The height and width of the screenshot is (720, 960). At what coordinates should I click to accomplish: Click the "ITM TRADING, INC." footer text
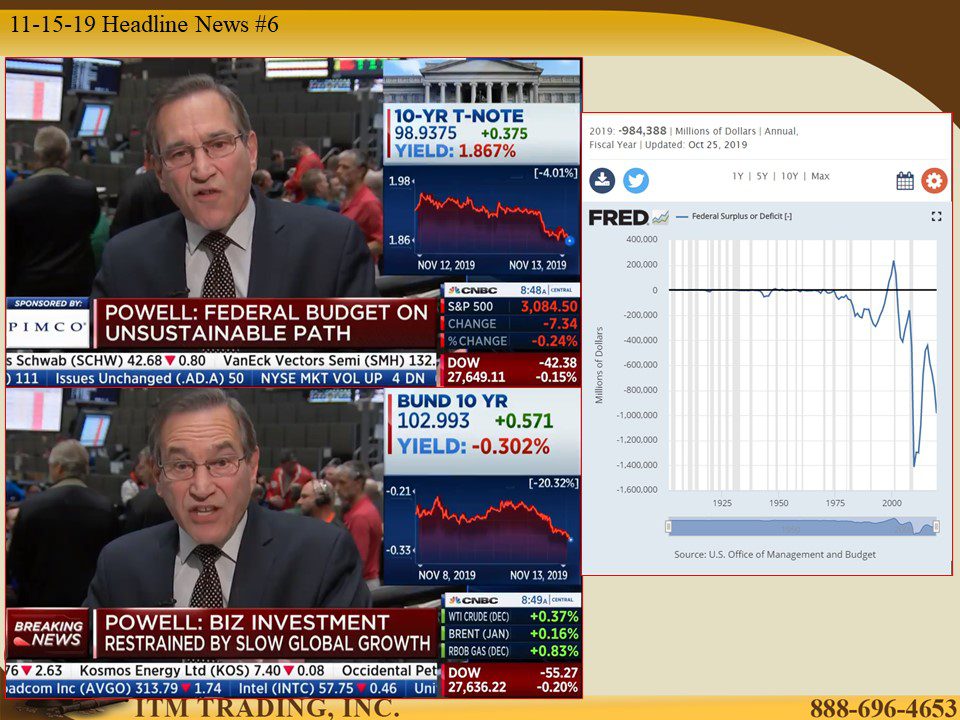coord(267,708)
